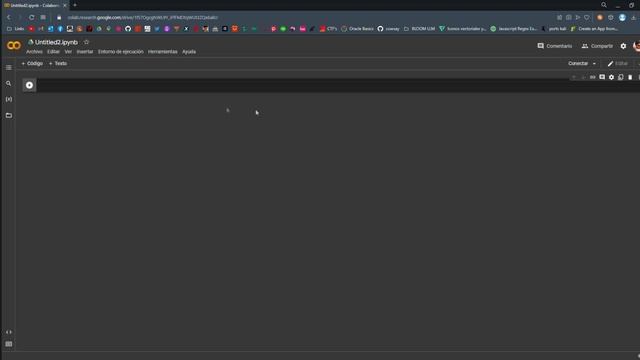Open the search and replace sidebar icon
The image size is (640, 360).
[x=9, y=83]
